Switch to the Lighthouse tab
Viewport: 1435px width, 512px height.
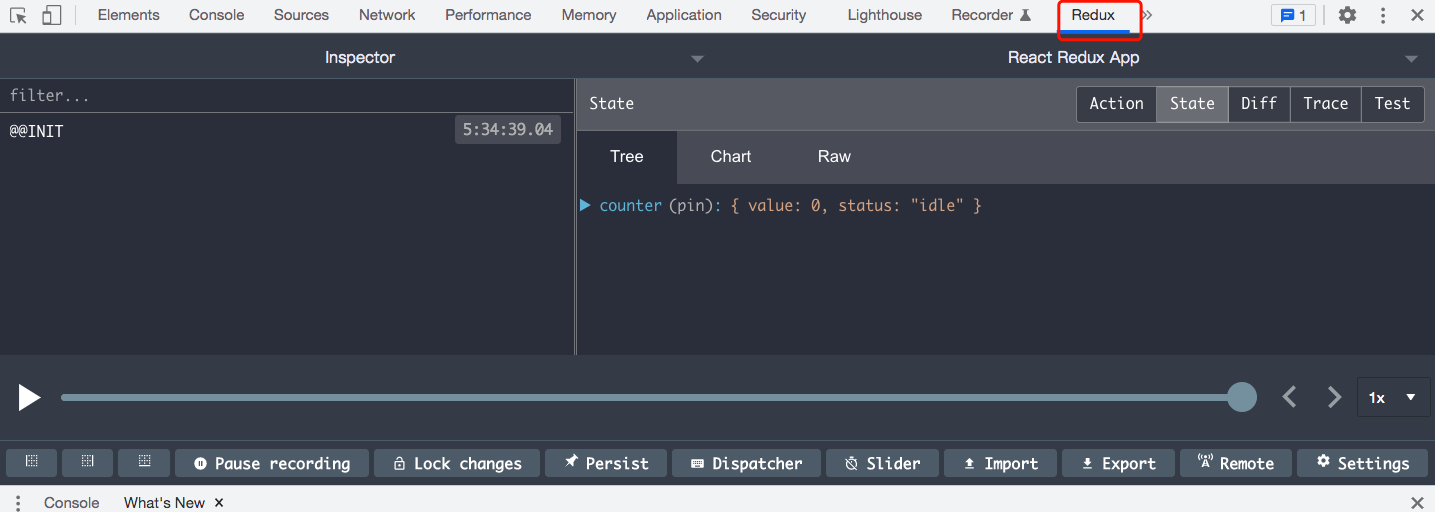pos(884,15)
